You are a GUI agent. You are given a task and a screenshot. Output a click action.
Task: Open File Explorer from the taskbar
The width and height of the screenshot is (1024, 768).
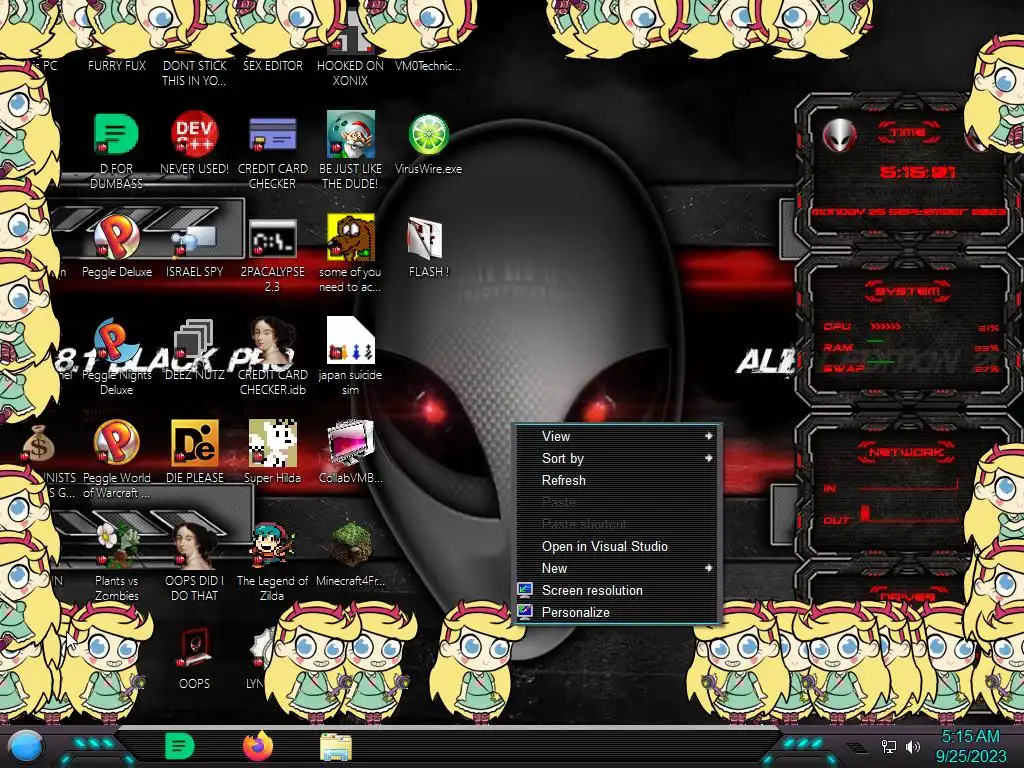(x=336, y=747)
